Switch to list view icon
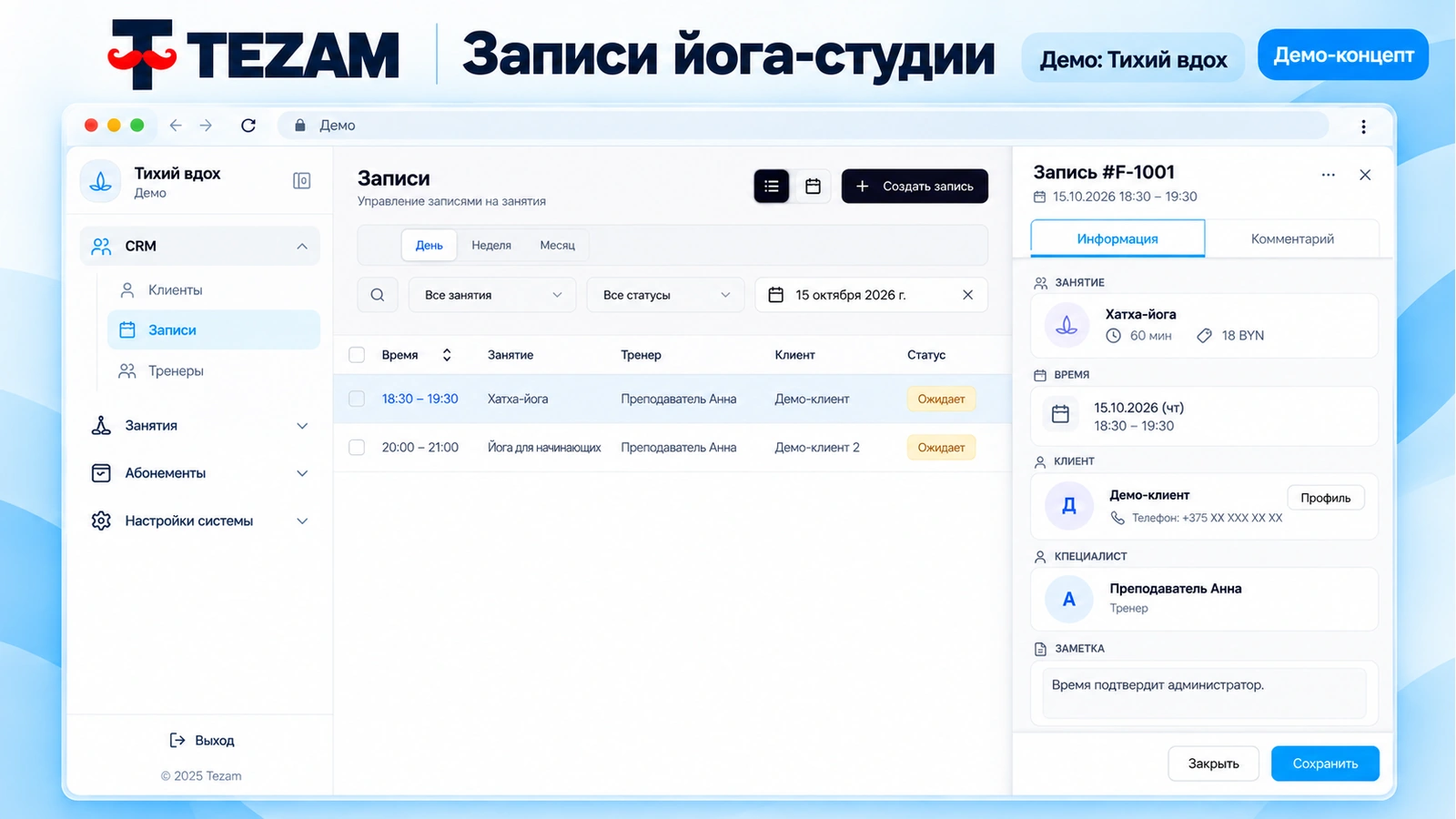The height and width of the screenshot is (819, 1456). pos(772,187)
